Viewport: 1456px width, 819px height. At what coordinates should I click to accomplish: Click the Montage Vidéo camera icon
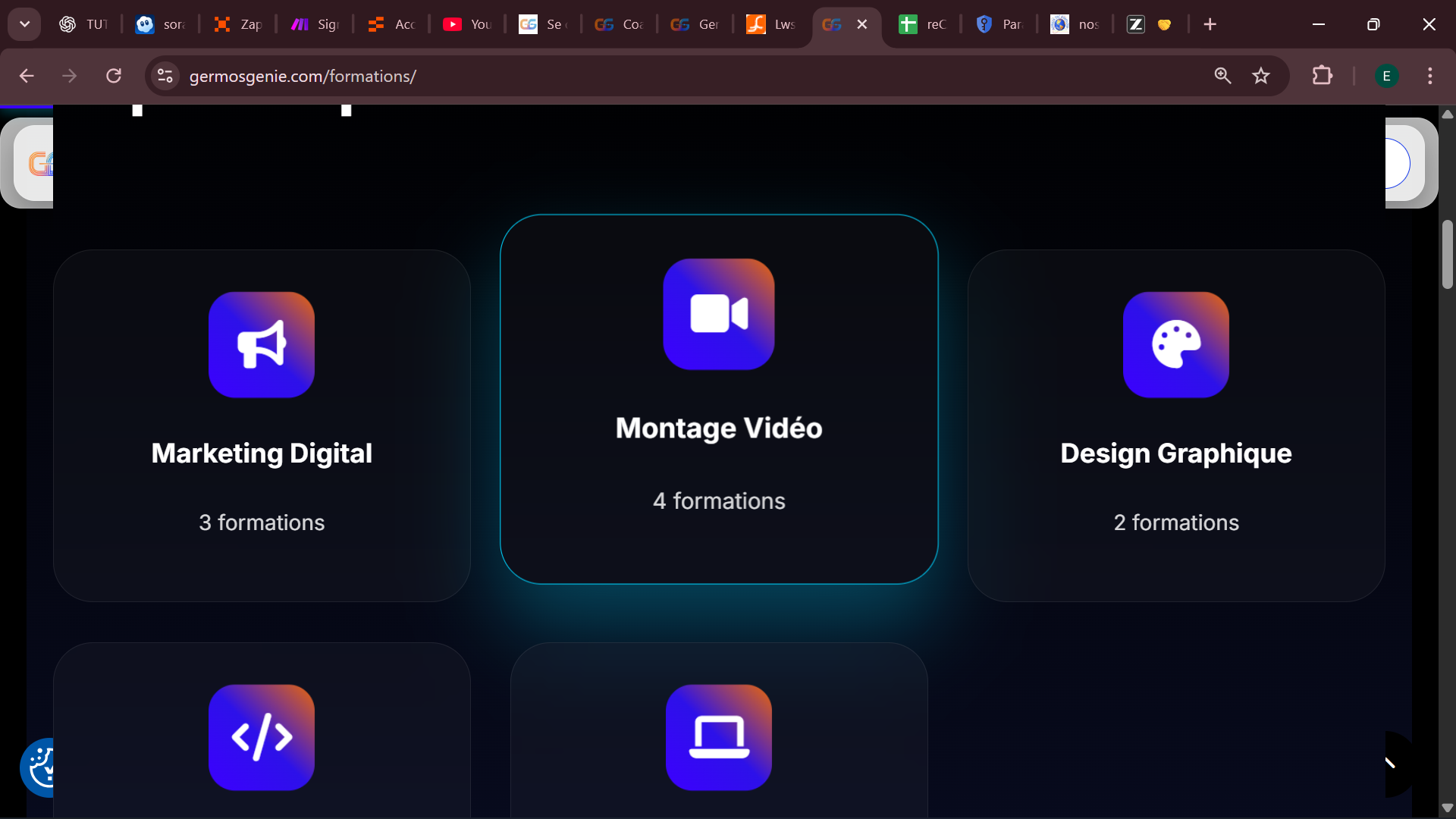(719, 314)
